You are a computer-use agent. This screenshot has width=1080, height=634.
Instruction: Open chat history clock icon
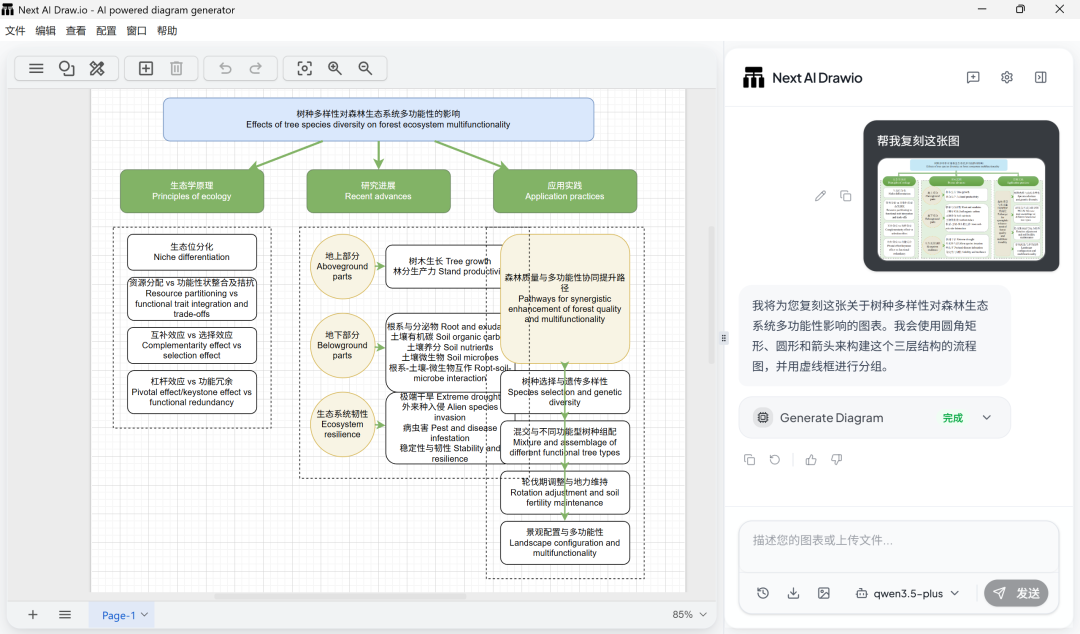point(763,593)
